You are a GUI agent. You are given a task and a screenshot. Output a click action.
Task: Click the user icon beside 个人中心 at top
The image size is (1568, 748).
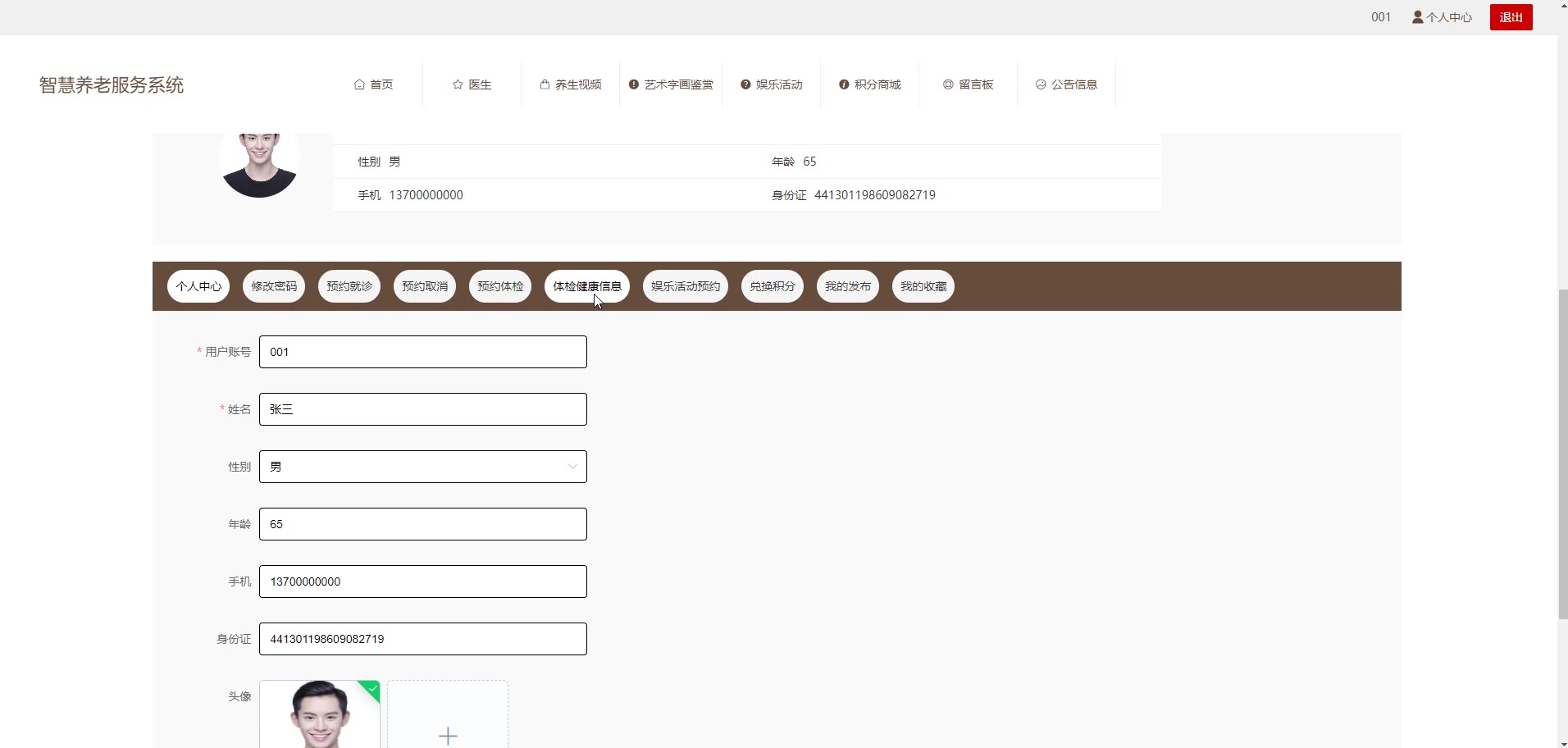tap(1417, 16)
